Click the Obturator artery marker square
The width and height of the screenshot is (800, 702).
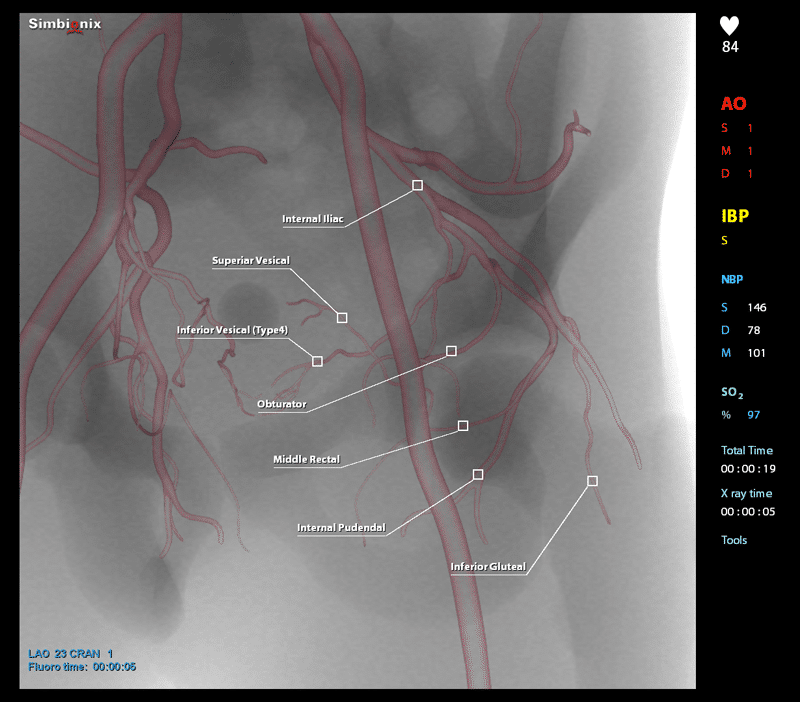coord(451,351)
